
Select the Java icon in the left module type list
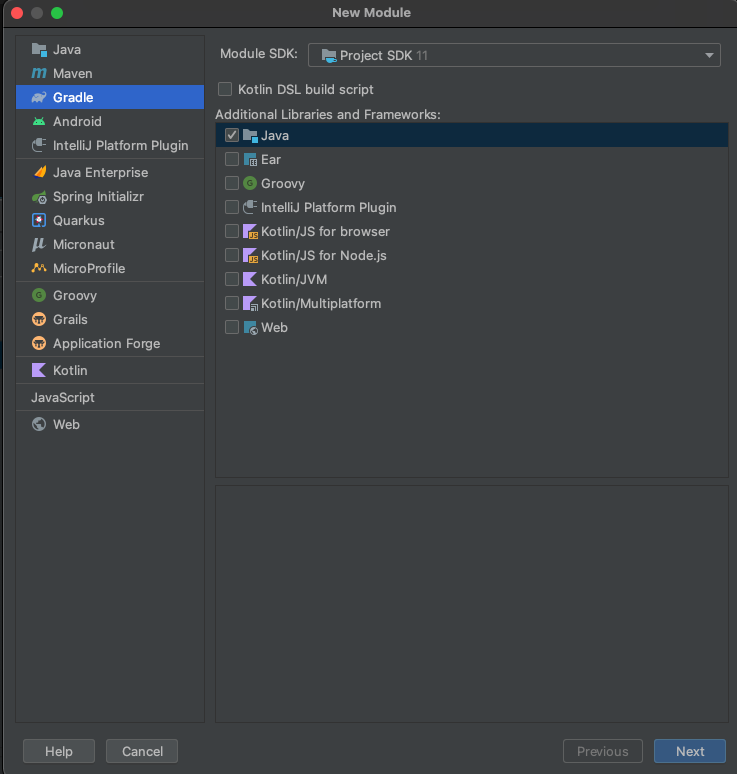click(x=39, y=49)
